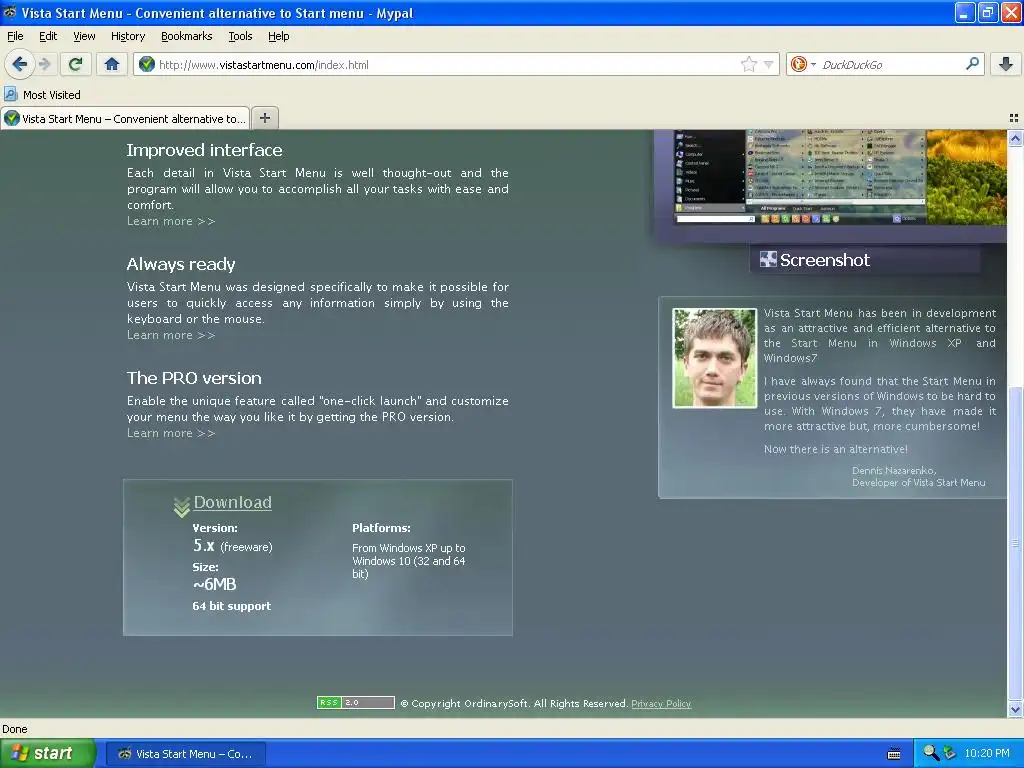This screenshot has height=768, width=1024.
Task: Click the keyboard icon in the taskbar
Action: point(894,754)
